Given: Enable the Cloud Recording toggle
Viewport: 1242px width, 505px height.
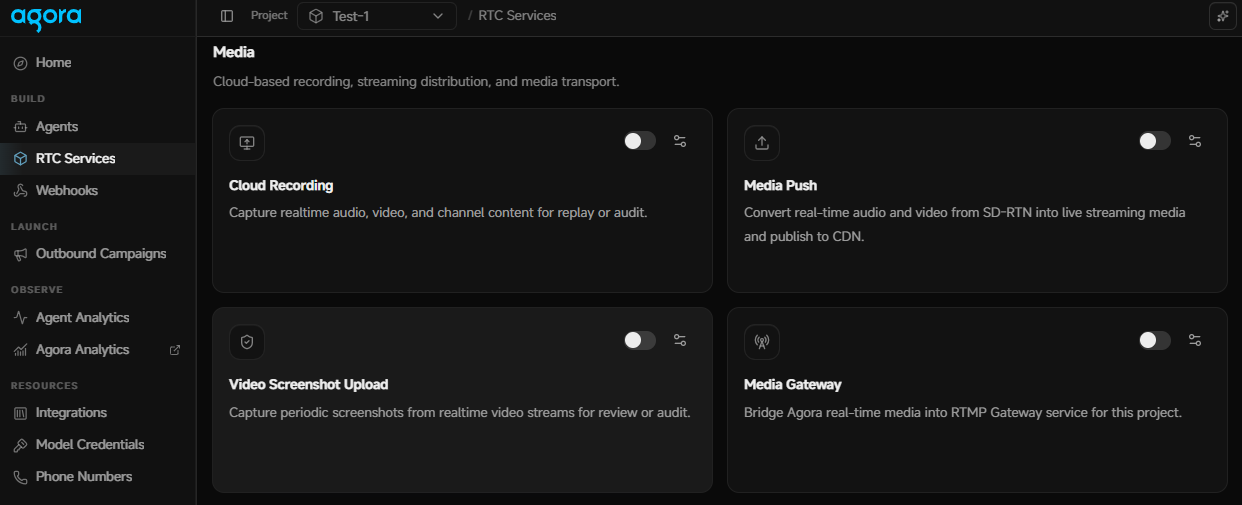Looking at the screenshot, I should (x=640, y=141).
